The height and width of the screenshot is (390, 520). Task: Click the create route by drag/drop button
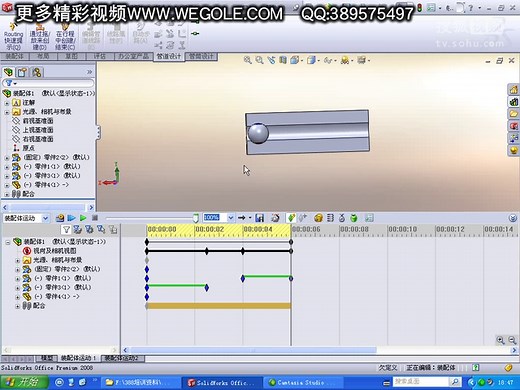point(40,36)
